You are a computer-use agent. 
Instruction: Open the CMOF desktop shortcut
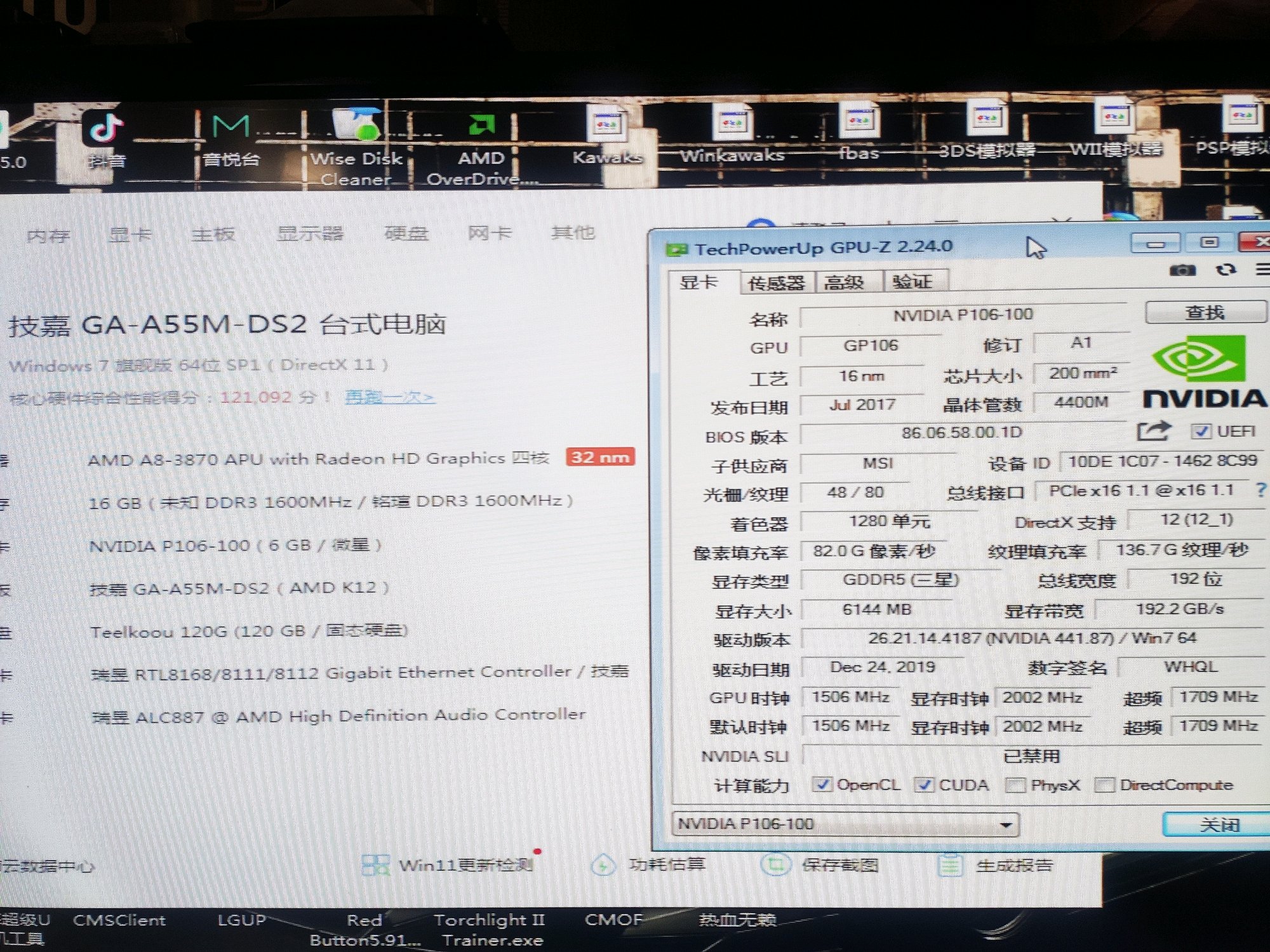(613, 920)
